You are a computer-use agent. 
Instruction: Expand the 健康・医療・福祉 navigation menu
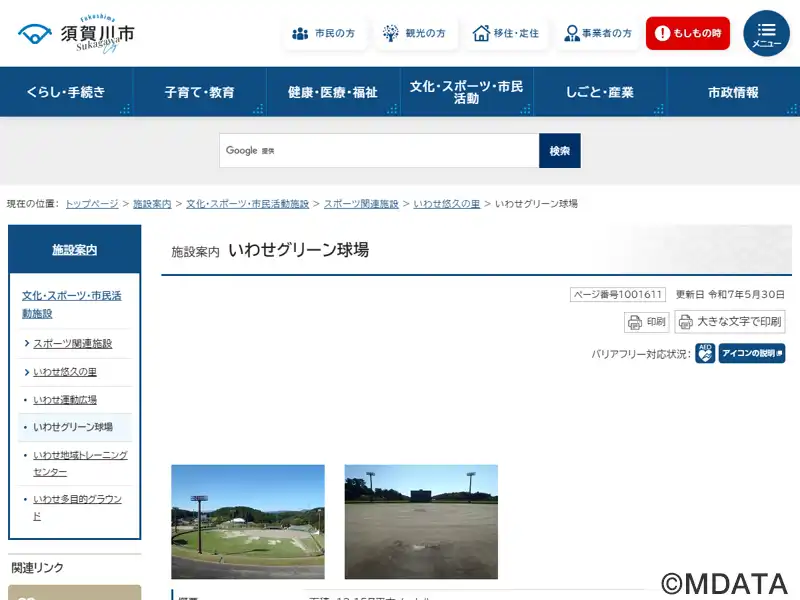tap(332, 92)
